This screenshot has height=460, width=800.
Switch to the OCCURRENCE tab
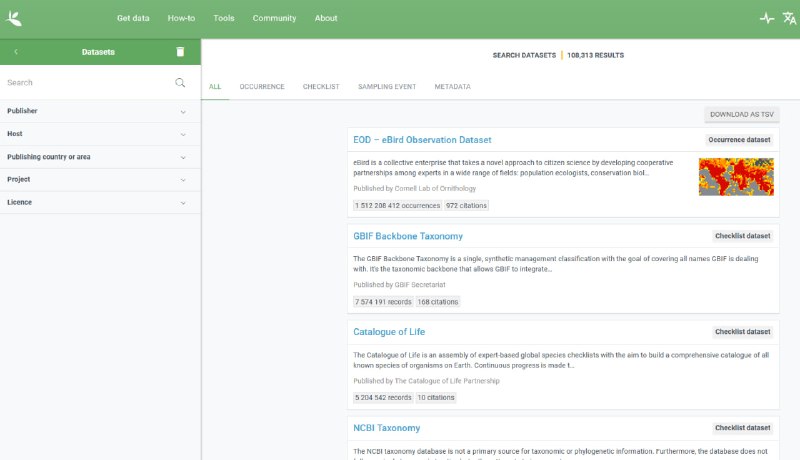(262, 87)
